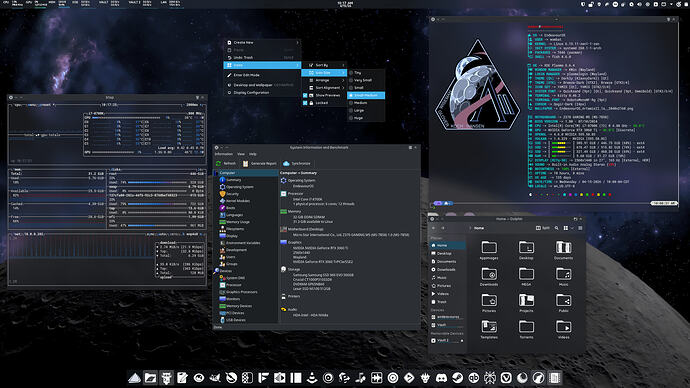Click the search icon in Dolphin toolbar
Screen dimensions: 690x388
[x=557, y=228]
